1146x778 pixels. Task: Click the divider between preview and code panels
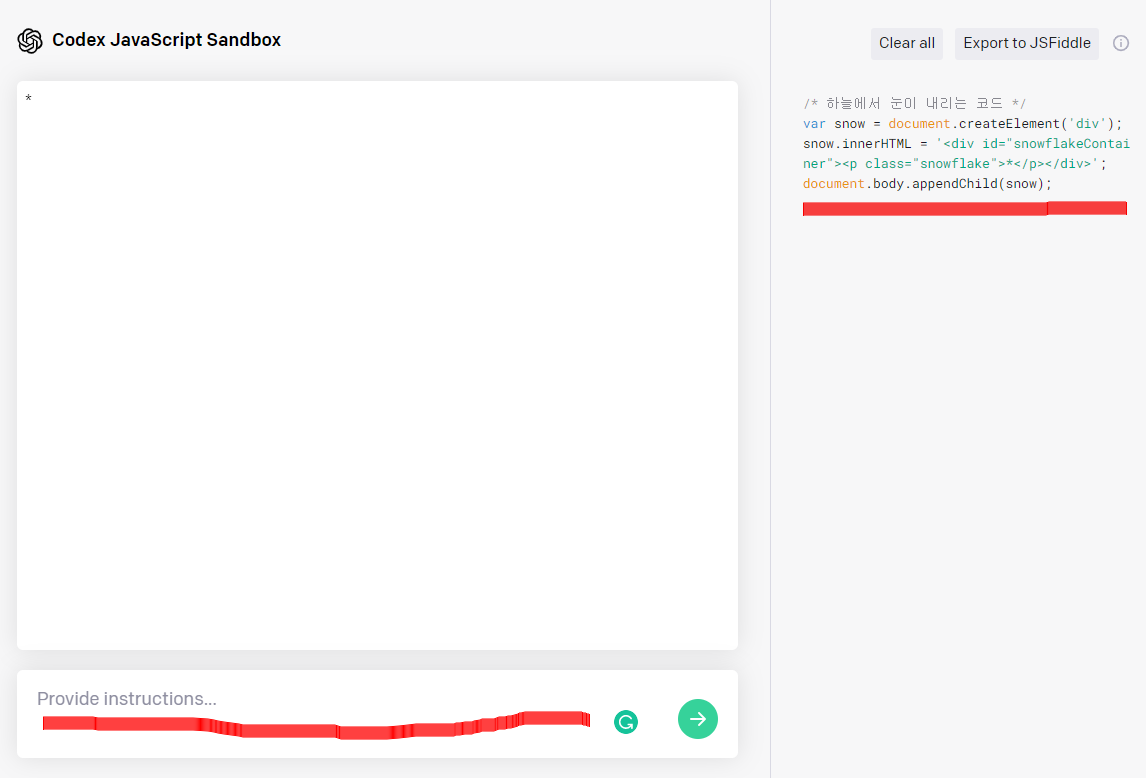click(x=770, y=390)
